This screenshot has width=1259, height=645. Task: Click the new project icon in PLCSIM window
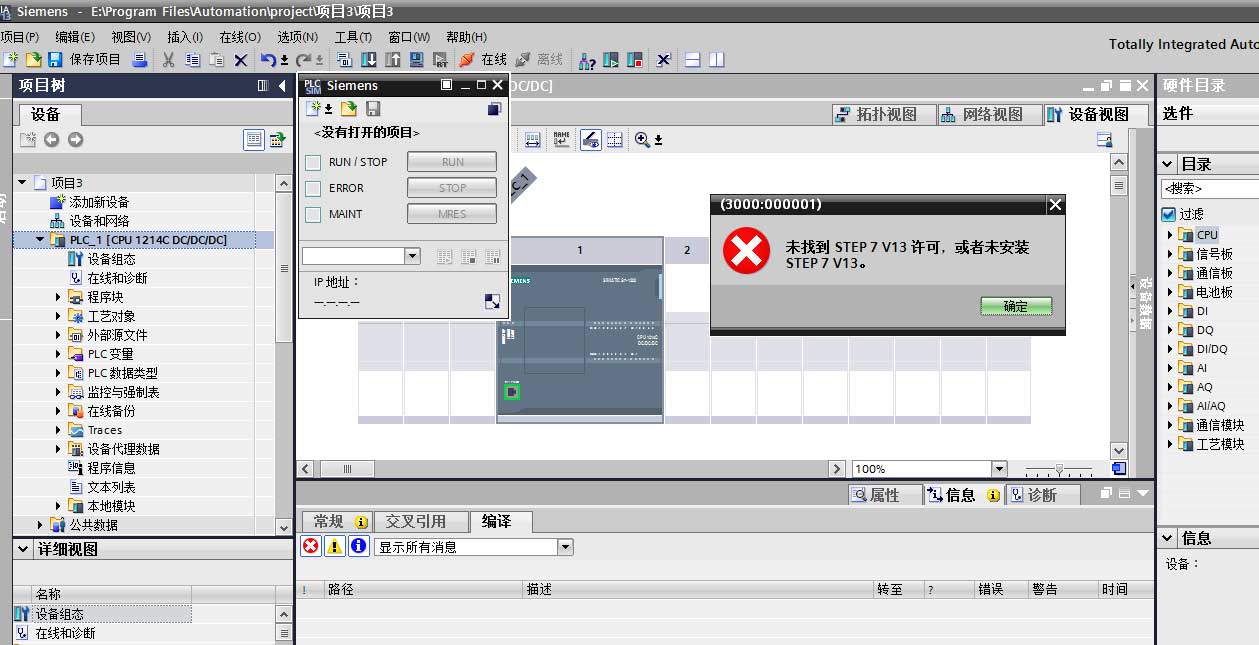pos(314,109)
